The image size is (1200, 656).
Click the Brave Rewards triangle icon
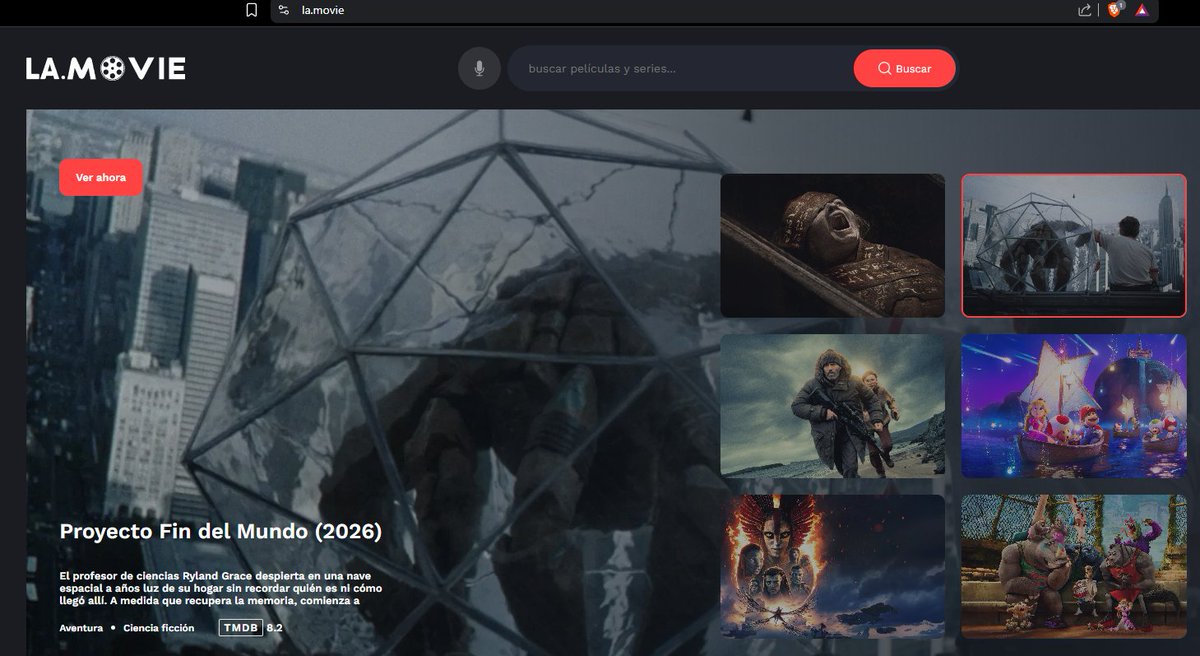1142,10
